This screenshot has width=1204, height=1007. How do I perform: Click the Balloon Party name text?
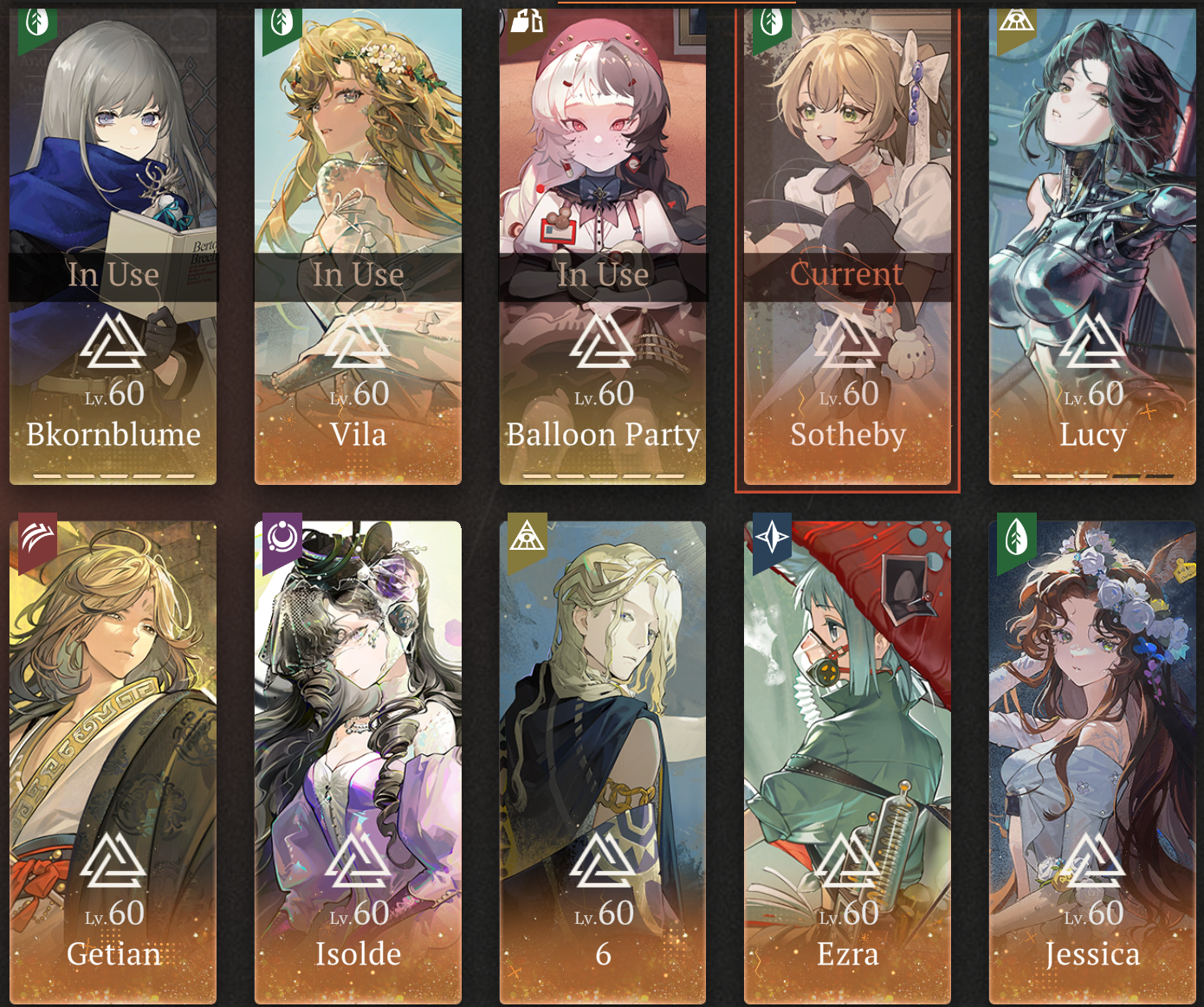coord(603,435)
